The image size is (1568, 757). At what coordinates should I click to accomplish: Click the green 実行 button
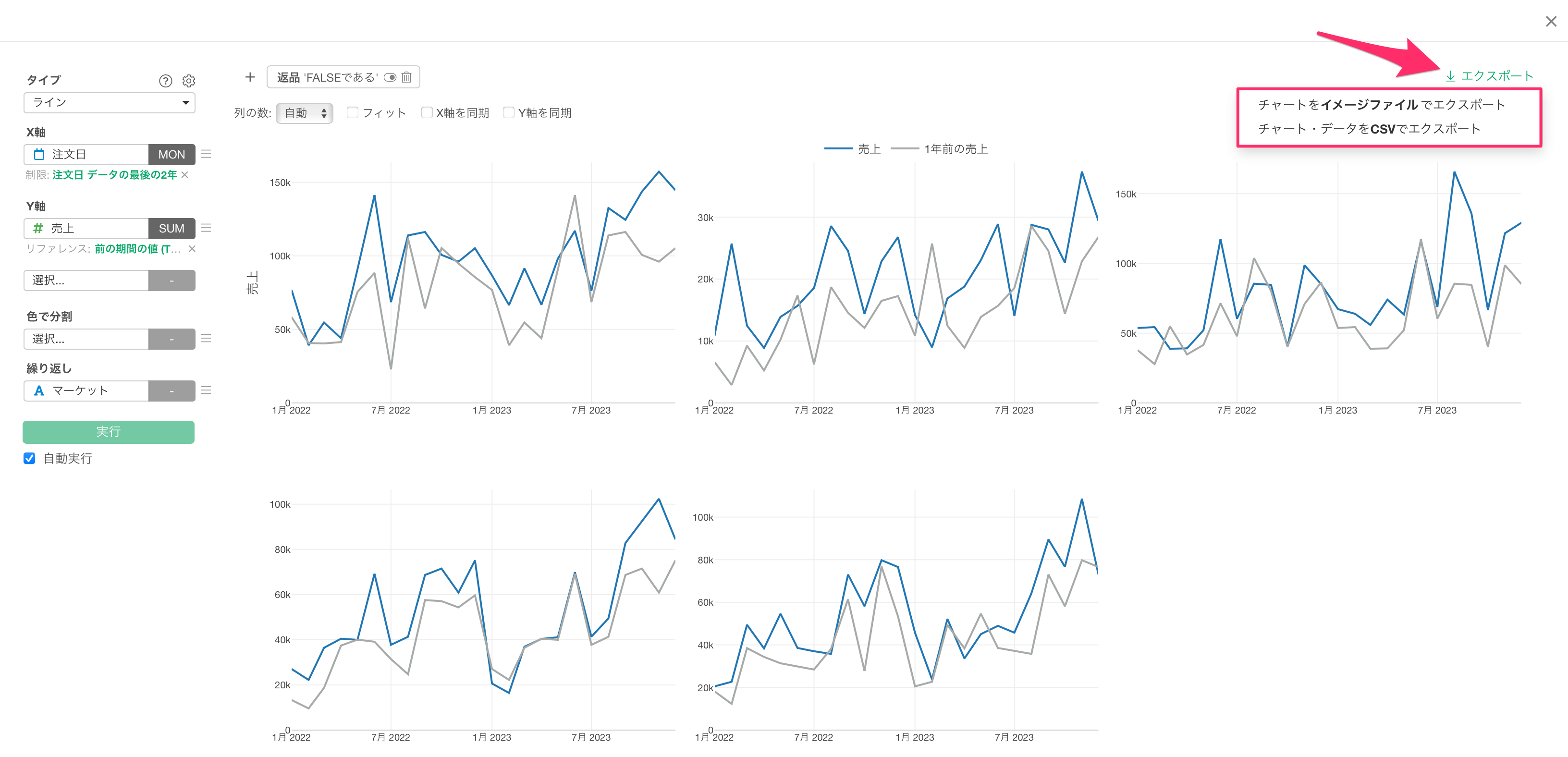point(109,431)
